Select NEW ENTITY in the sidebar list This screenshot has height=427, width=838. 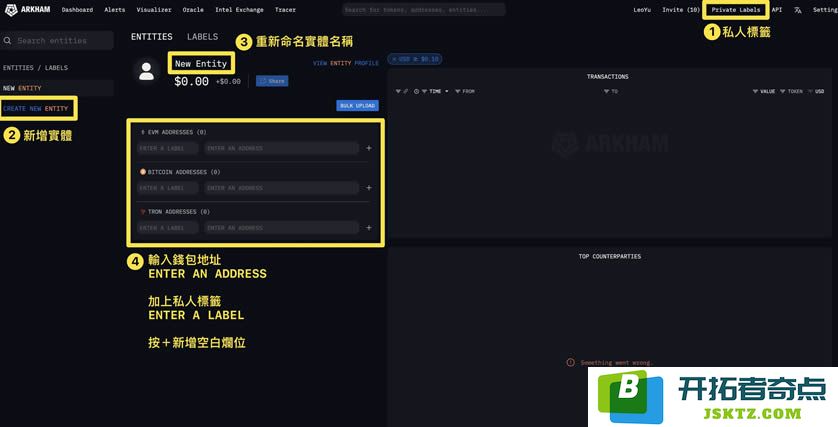(57, 88)
